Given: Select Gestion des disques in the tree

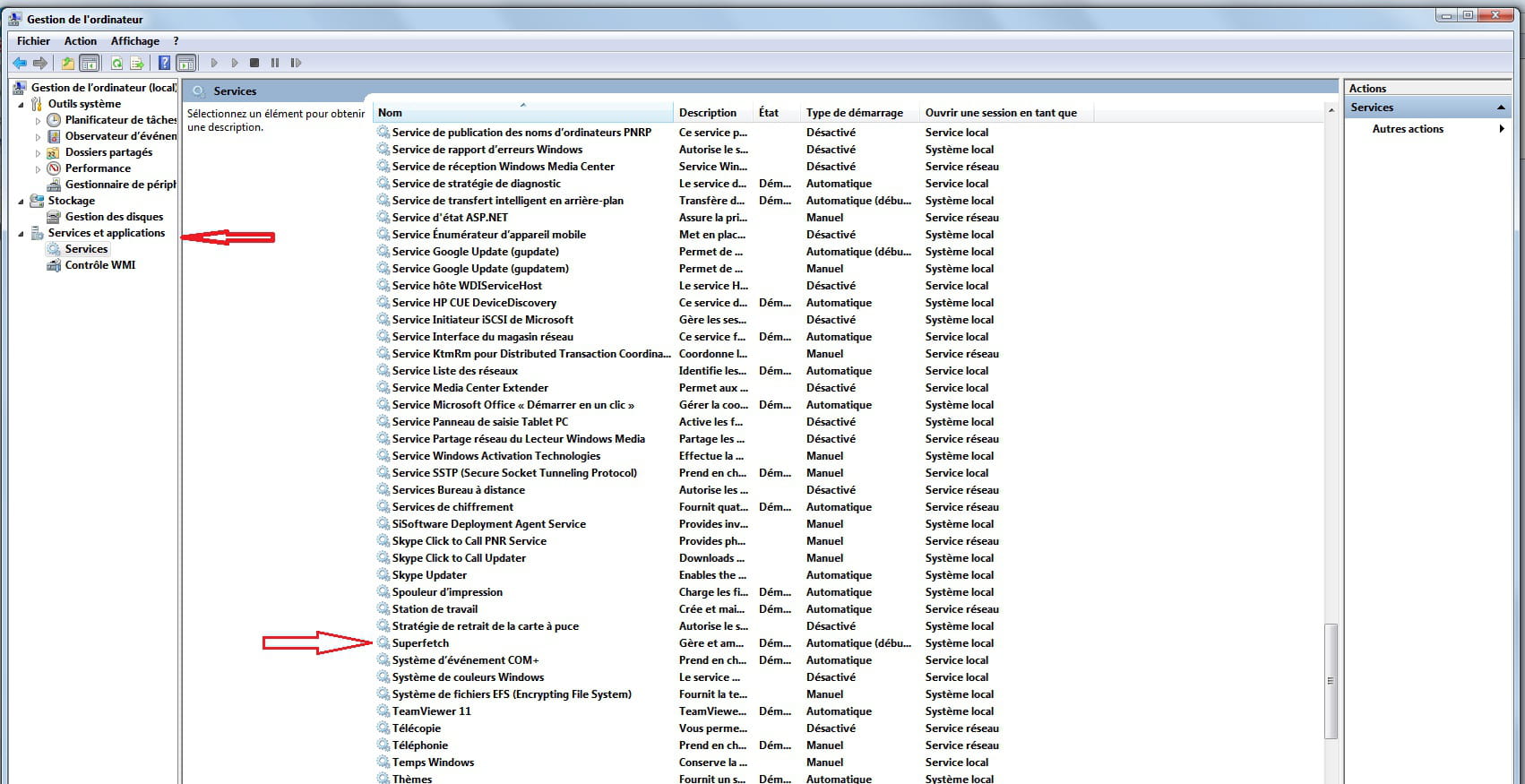Looking at the screenshot, I should (114, 217).
